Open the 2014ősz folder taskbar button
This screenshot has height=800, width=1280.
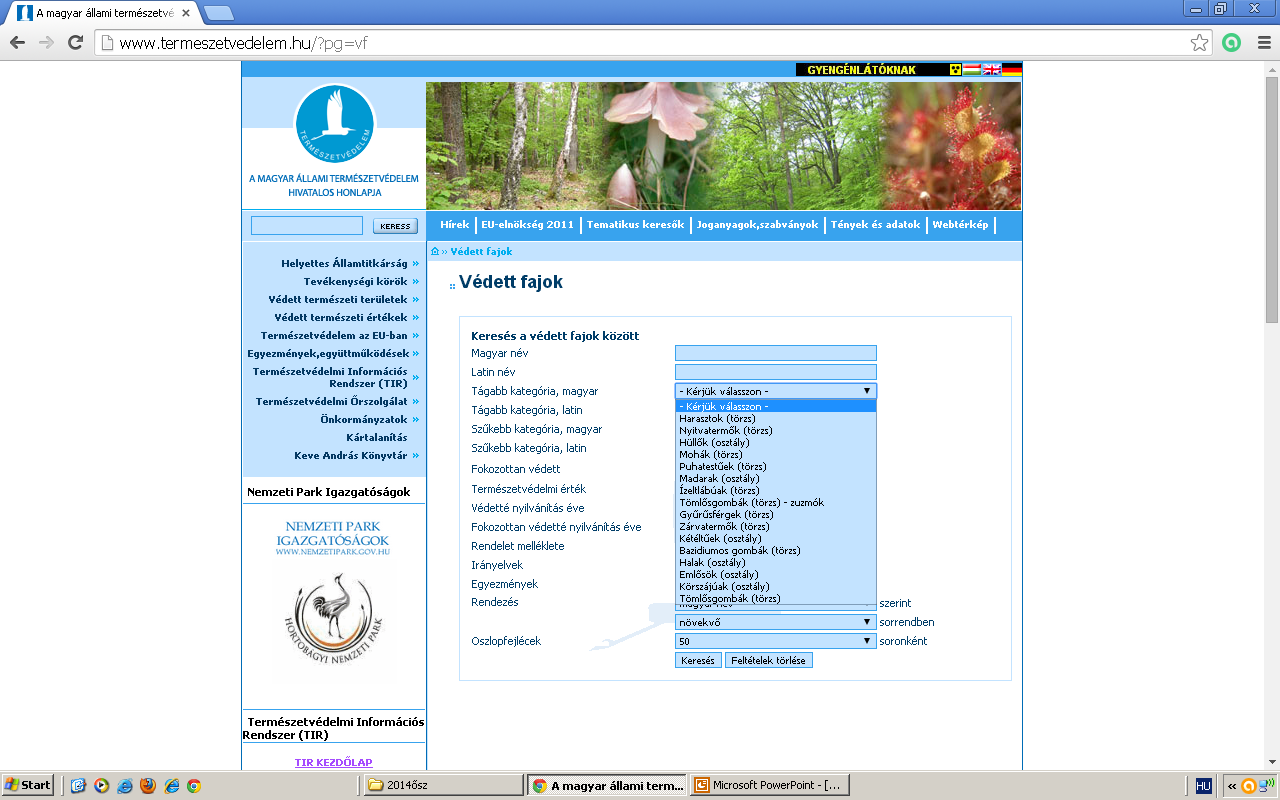pos(443,786)
